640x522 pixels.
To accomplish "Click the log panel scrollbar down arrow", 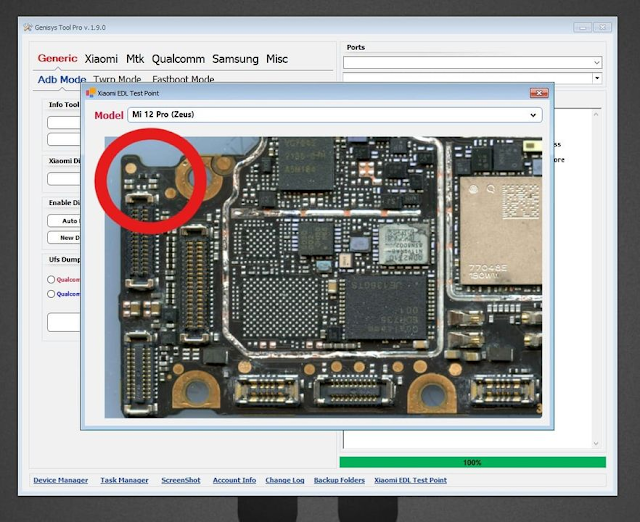I will pos(596,444).
